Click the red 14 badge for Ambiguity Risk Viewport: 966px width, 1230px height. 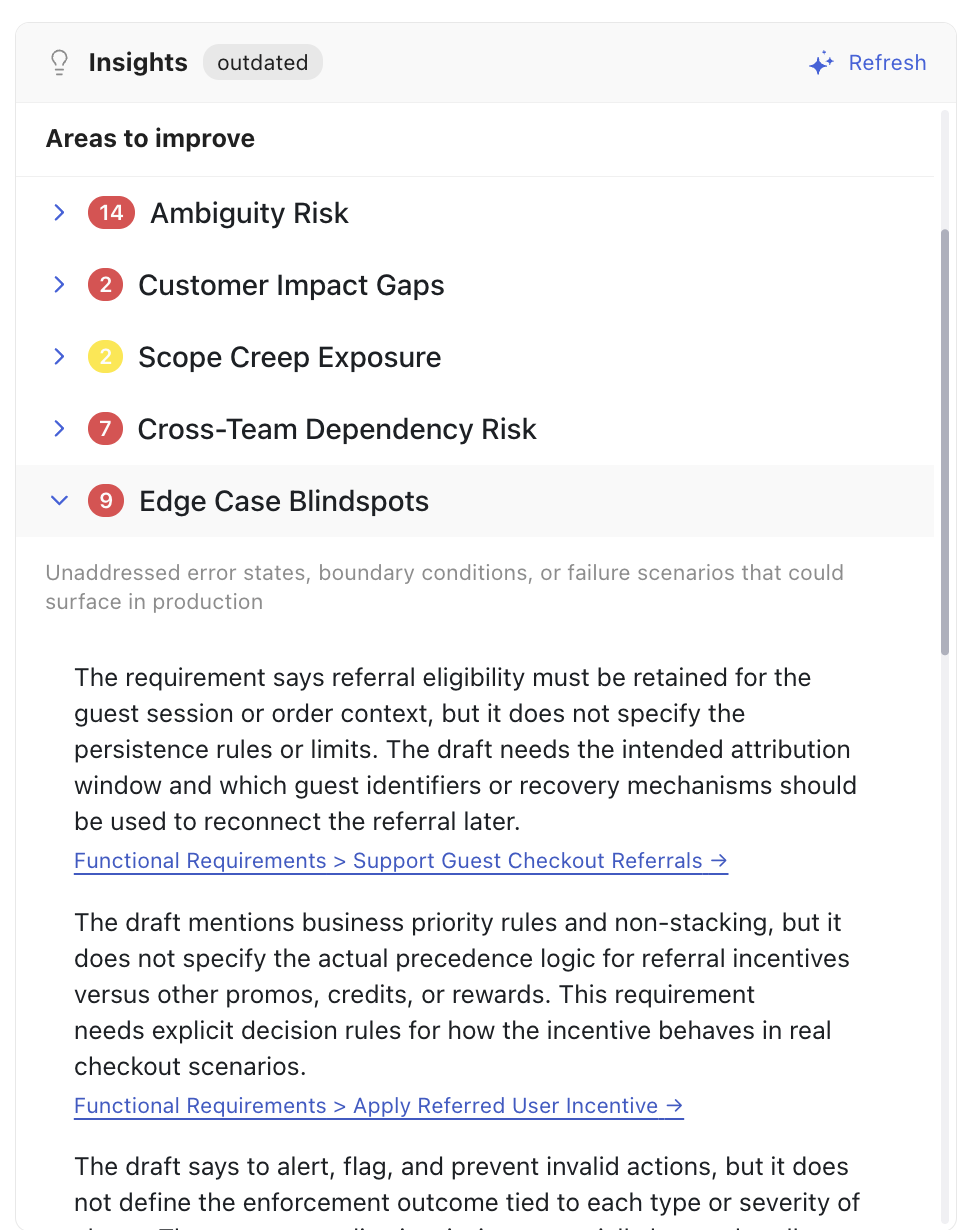coord(111,213)
